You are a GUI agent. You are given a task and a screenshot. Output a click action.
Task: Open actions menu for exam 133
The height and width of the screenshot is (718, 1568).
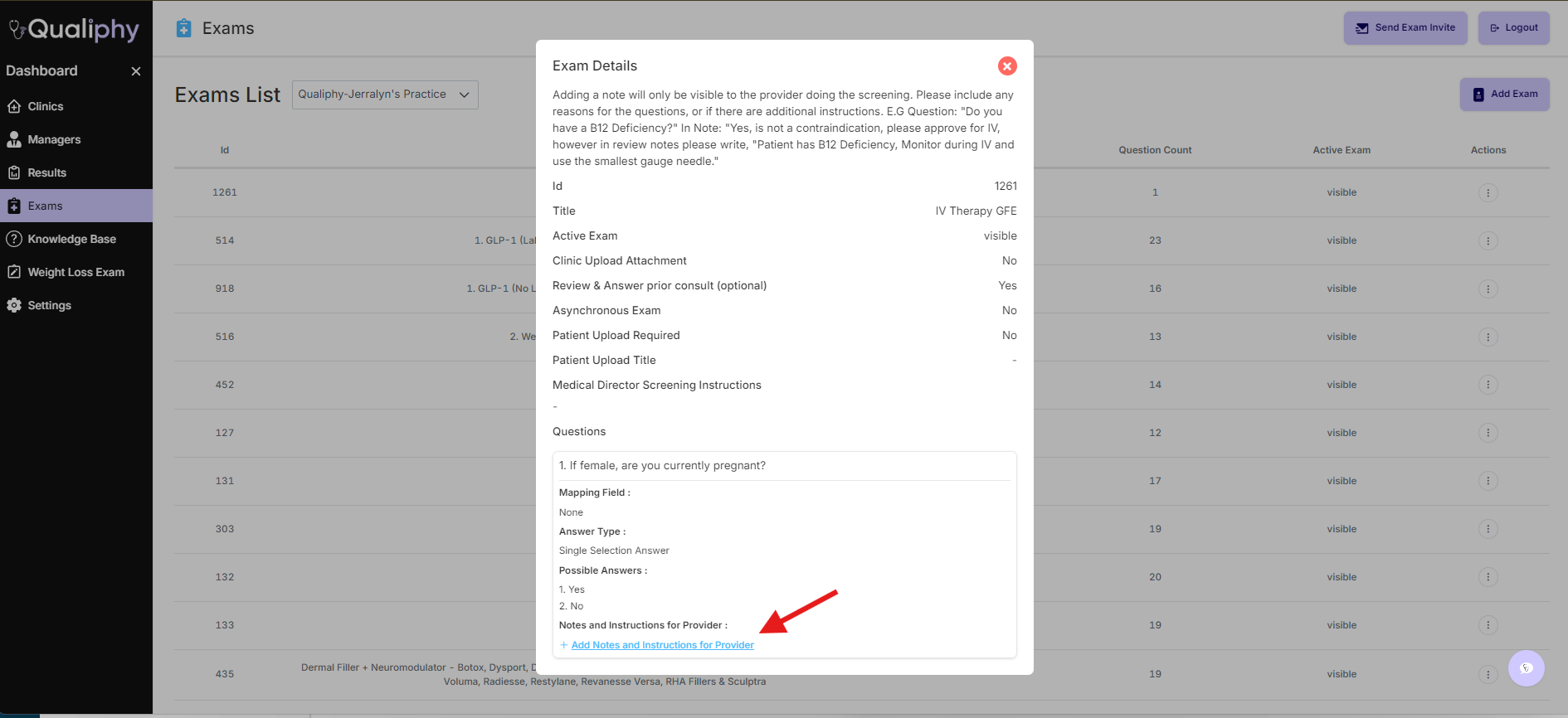point(1488,625)
